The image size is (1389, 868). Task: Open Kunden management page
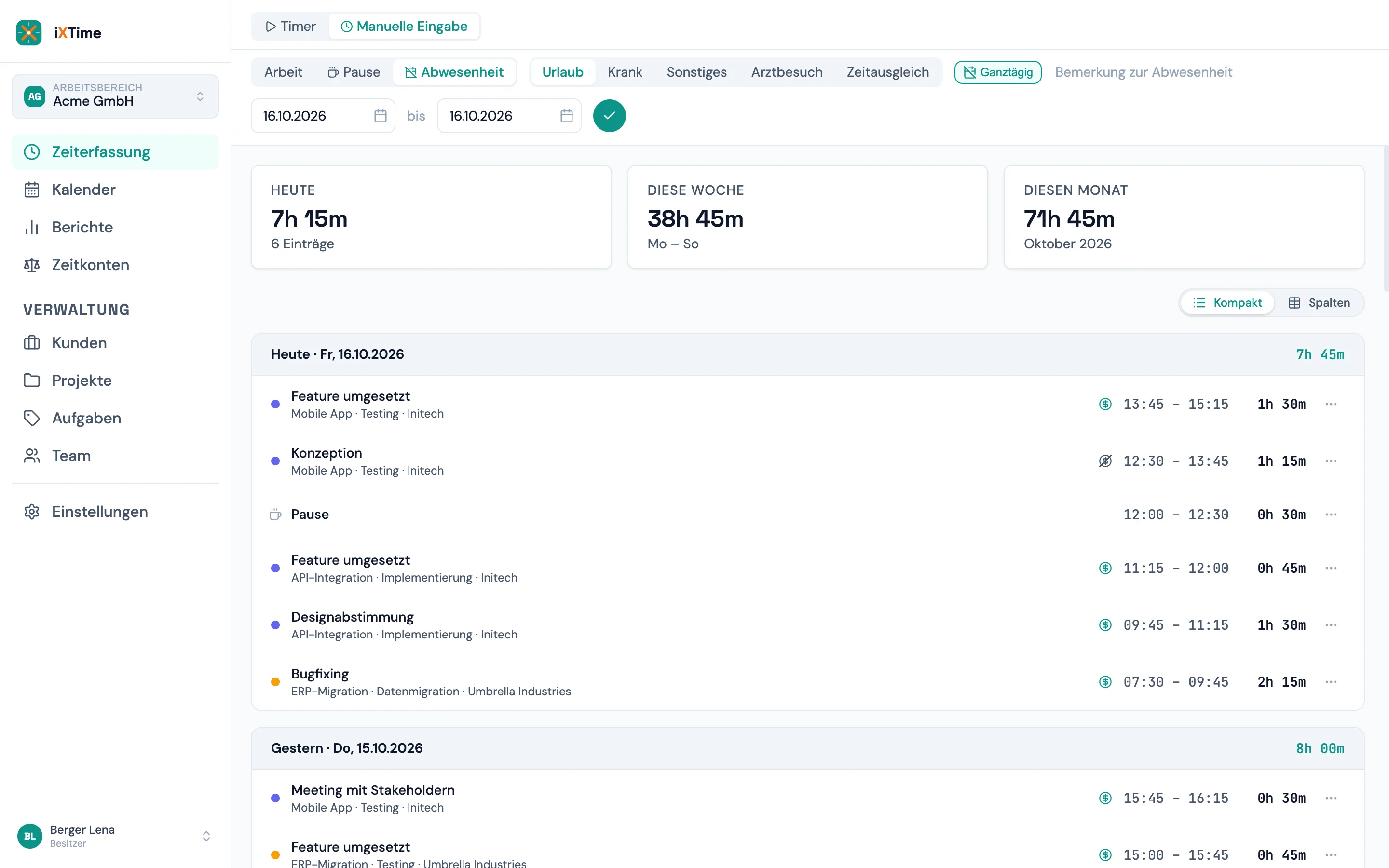click(x=115, y=343)
